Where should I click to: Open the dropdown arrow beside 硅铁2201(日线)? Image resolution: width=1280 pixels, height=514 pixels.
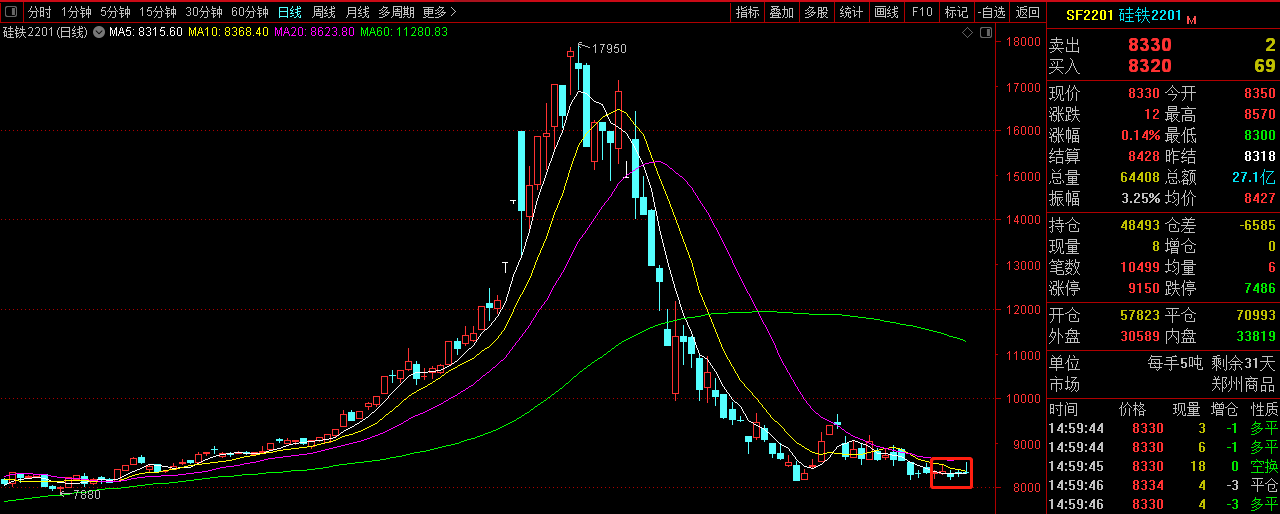[x=98, y=32]
